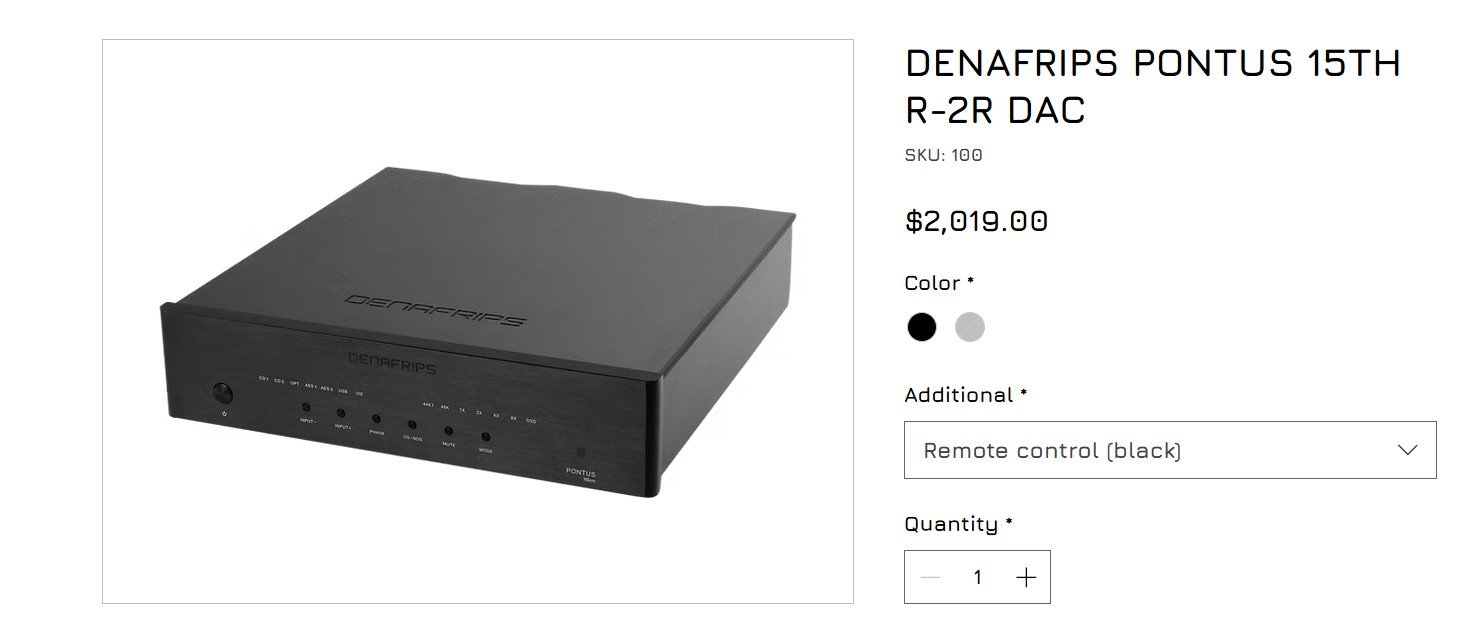Click the INPUT+ button on the DAC
The width and height of the screenshot is (1465, 622).
click(341, 413)
